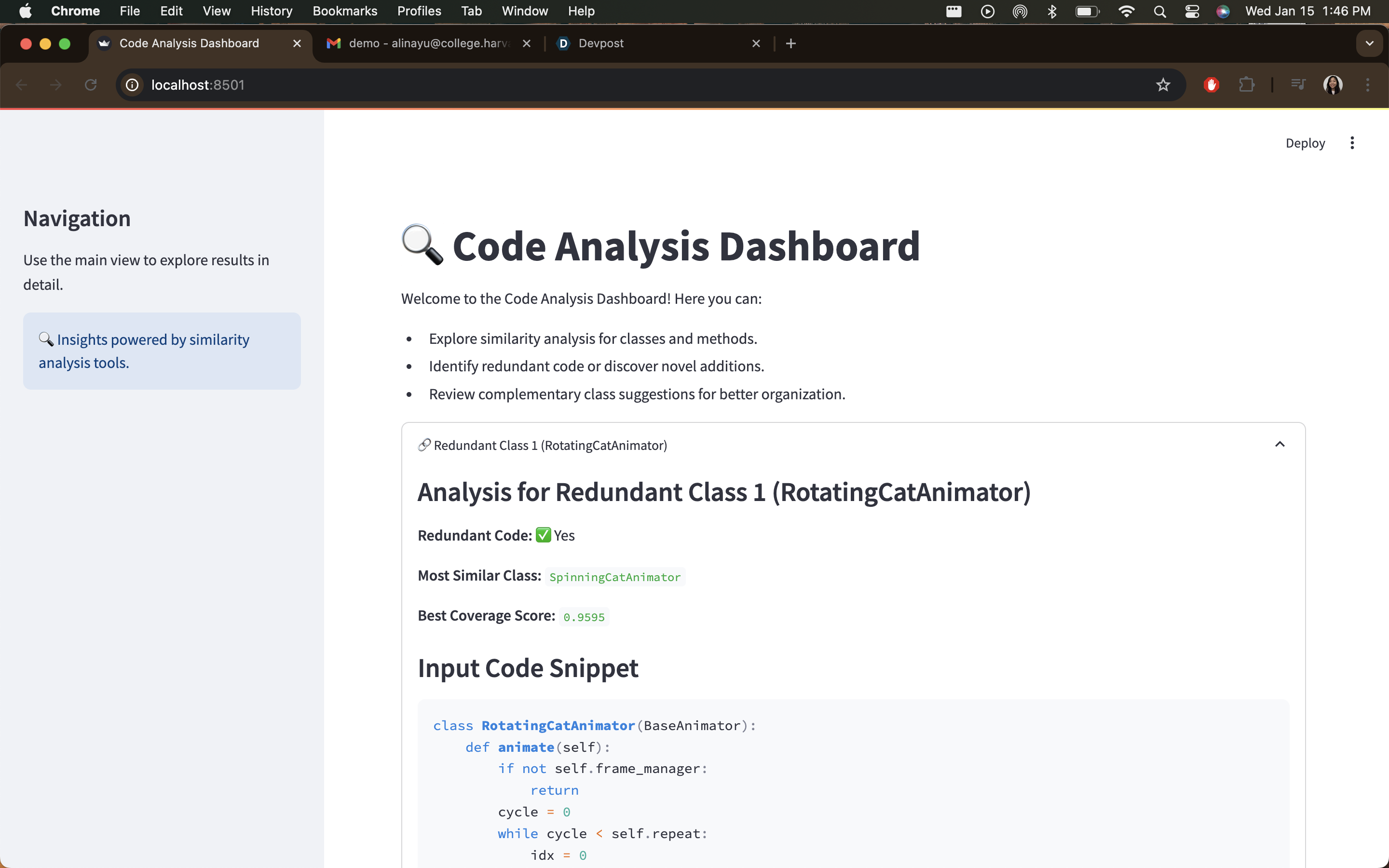Click the site information icon beside localhost
The height and width of the screenshot is (868, 1389).
[133, 85]
